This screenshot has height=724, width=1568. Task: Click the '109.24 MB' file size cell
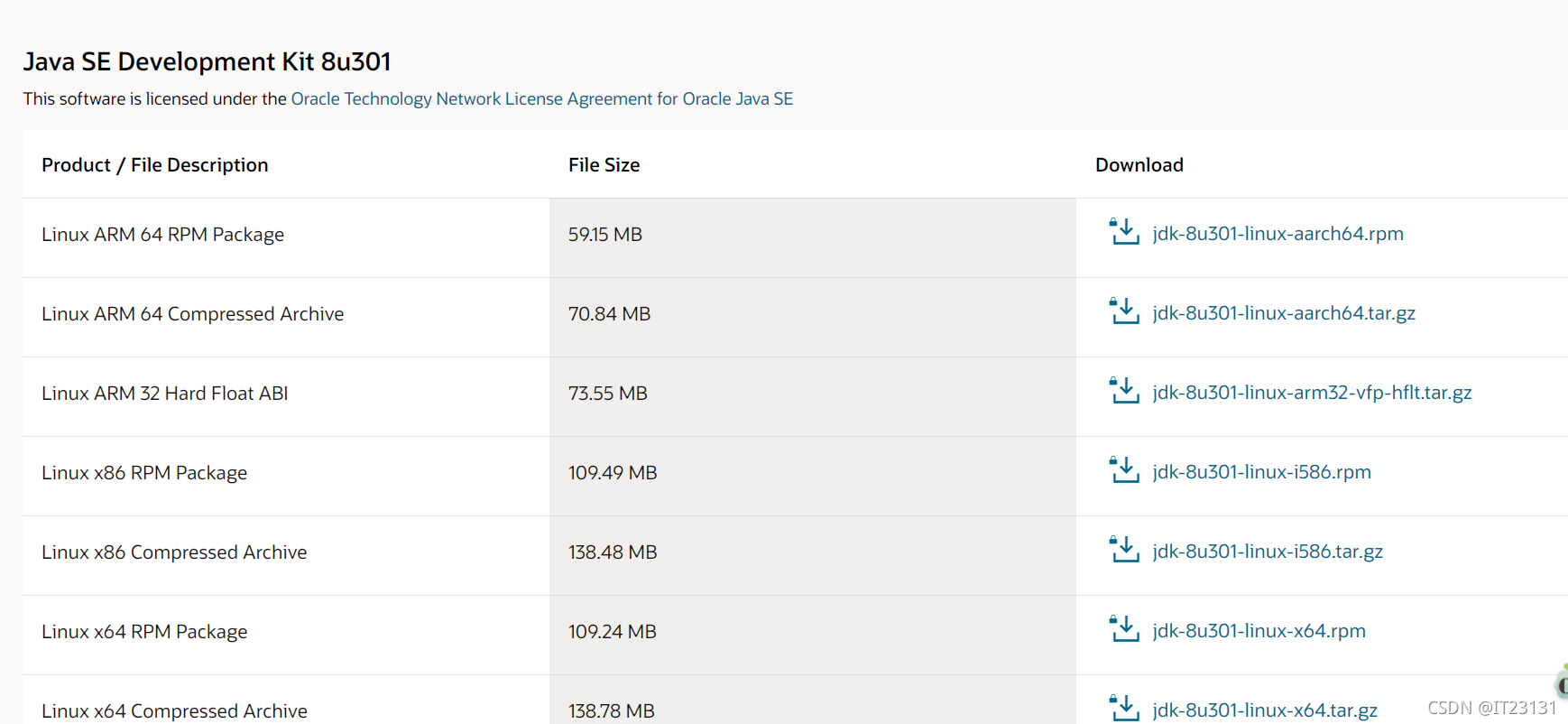pyautogui.click(x=812, y=635)
